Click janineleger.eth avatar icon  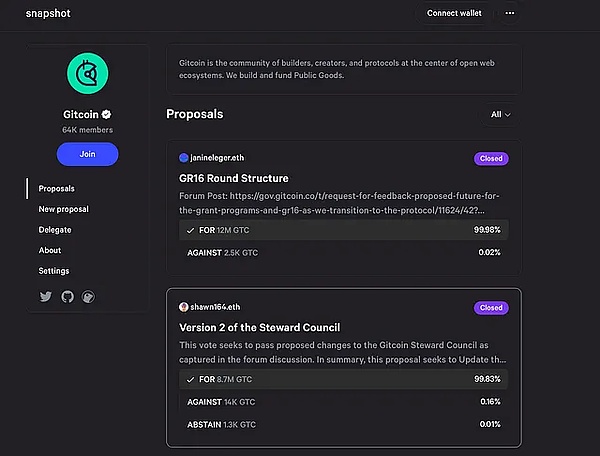183,158
